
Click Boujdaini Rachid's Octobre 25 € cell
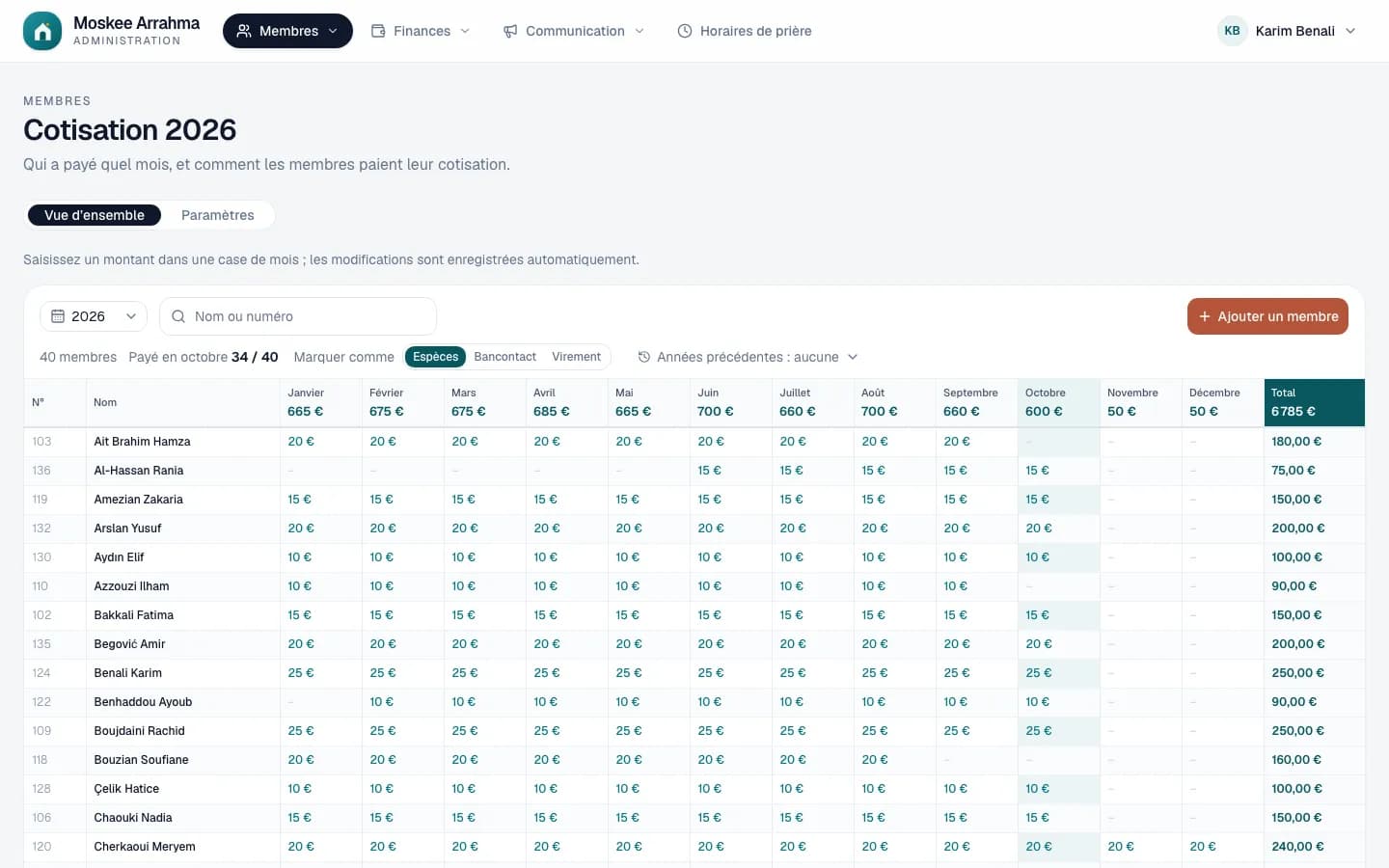[1058, 731]
